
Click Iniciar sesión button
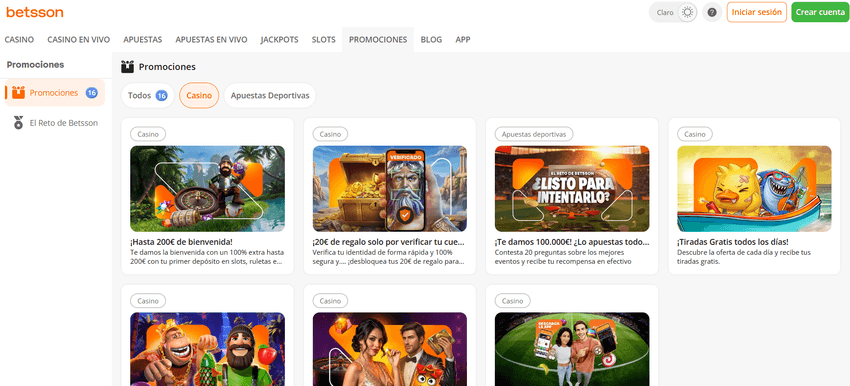pos(756,12)
